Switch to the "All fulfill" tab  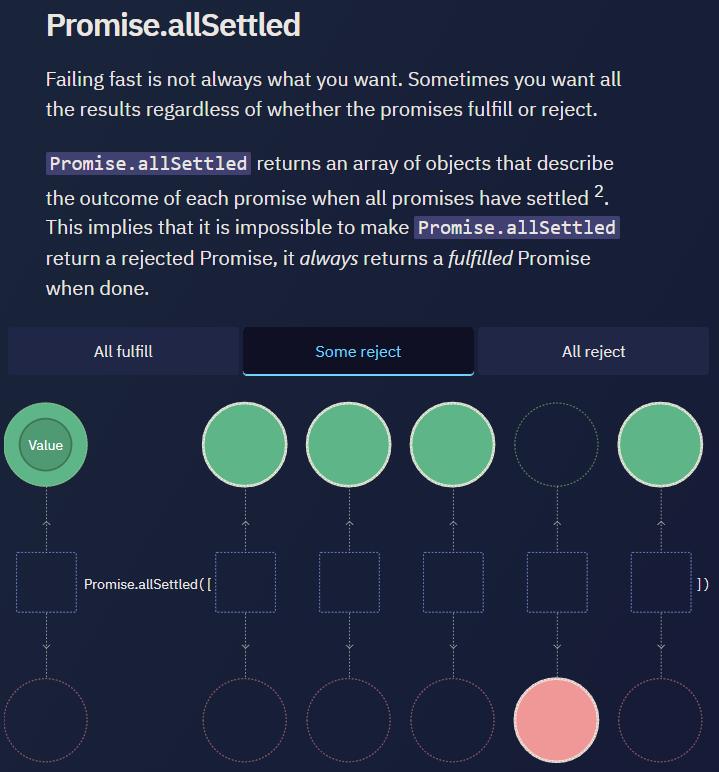click(123, 352)
